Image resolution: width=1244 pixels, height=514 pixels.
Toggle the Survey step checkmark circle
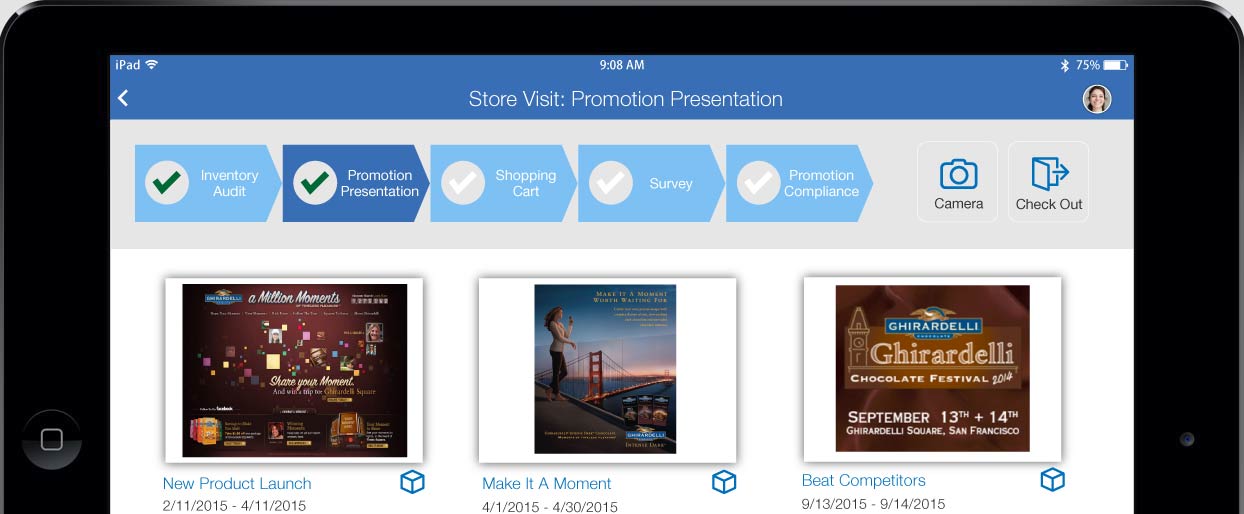(x=610, y=183)
